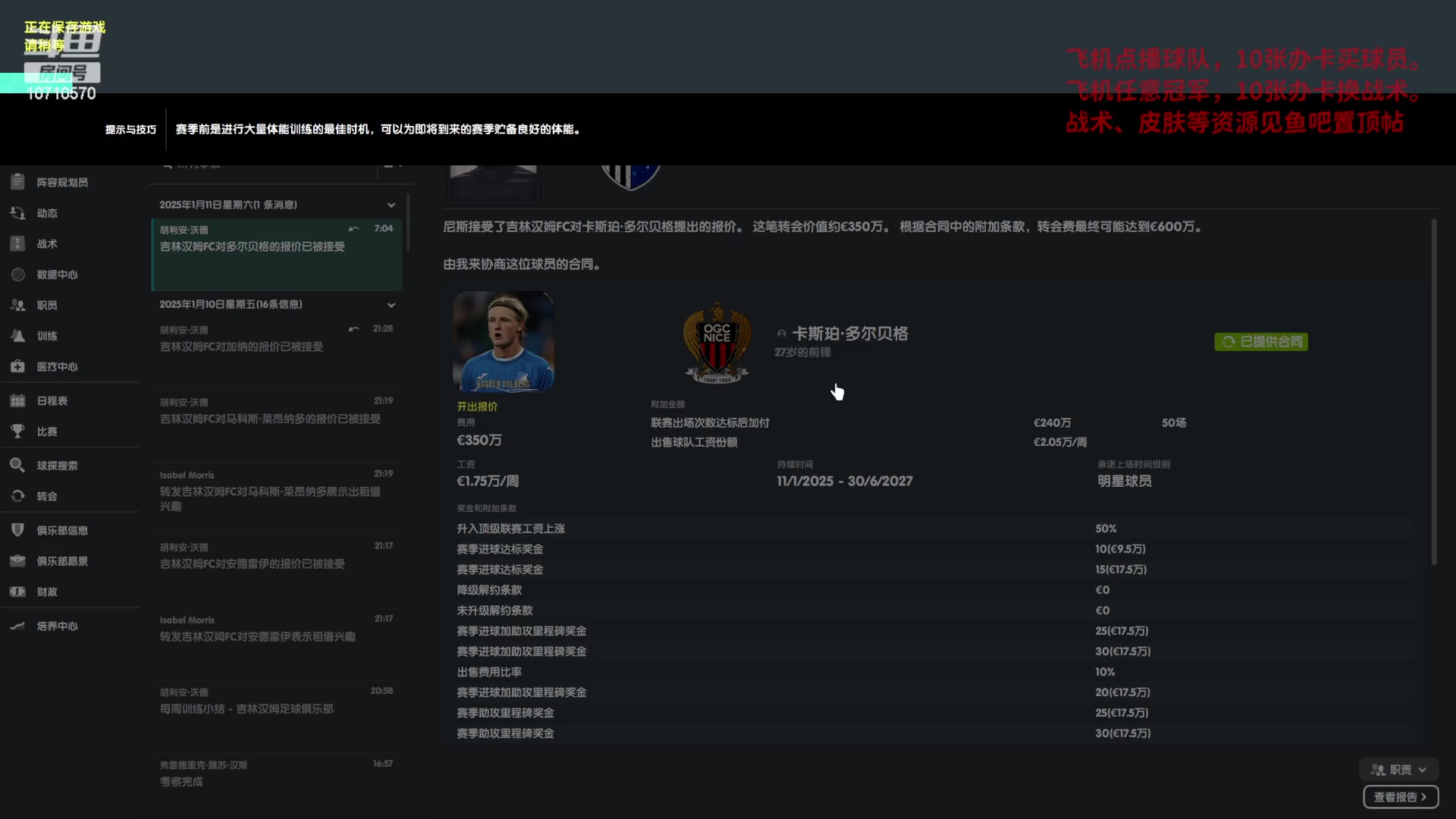Image resolution: width=1456 pixels, height=819 pixels.
Task: Click the icon beside 卡斯珀·多尔贝格 name
Action: tap(781, 334)
